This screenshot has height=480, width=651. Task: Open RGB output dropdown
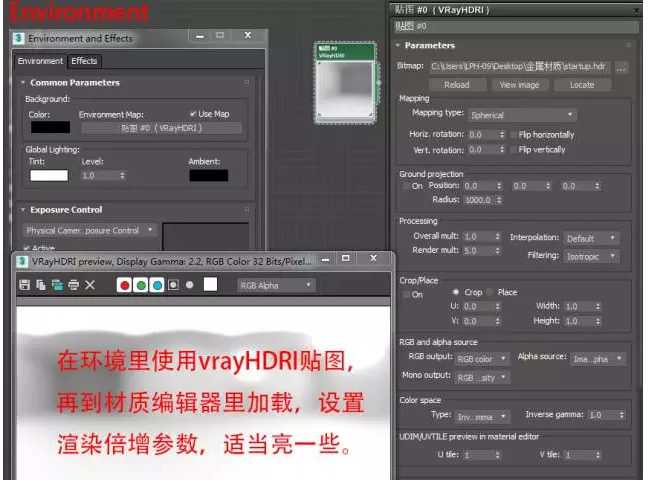pyautogui.click(x=482, y=359)
